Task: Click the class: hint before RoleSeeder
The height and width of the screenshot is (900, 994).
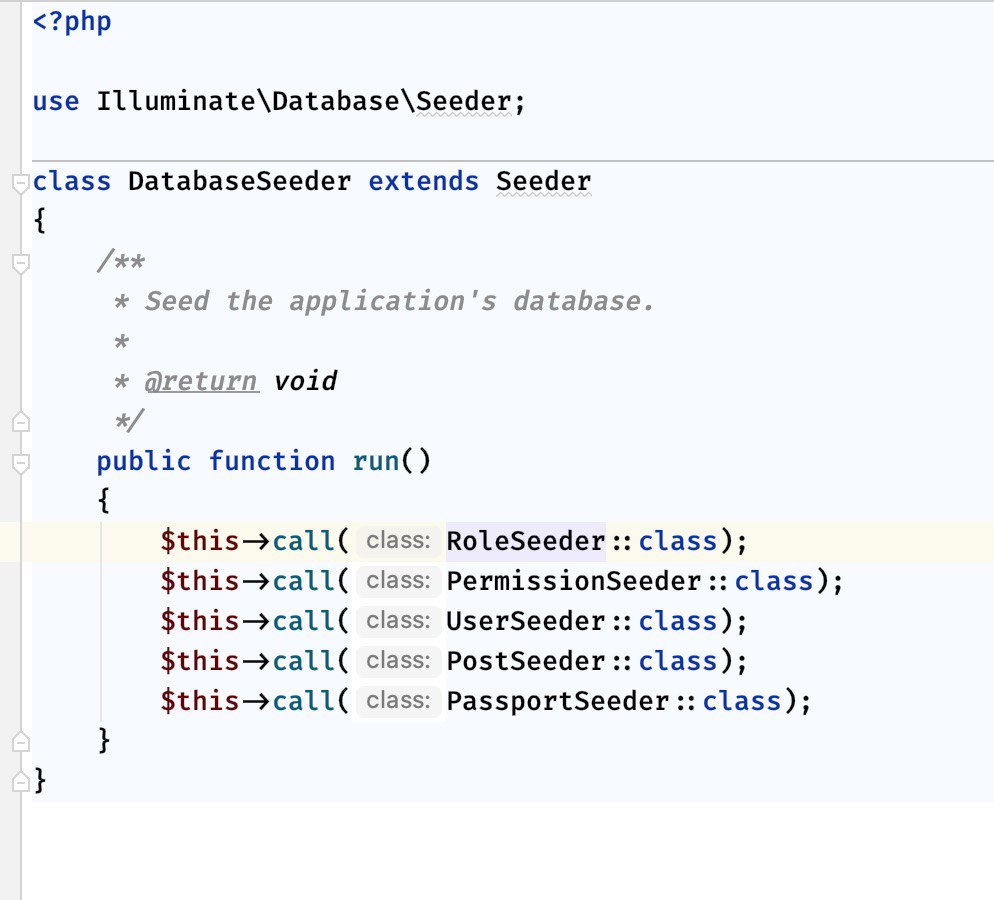Action: click(x=398, y=541)
